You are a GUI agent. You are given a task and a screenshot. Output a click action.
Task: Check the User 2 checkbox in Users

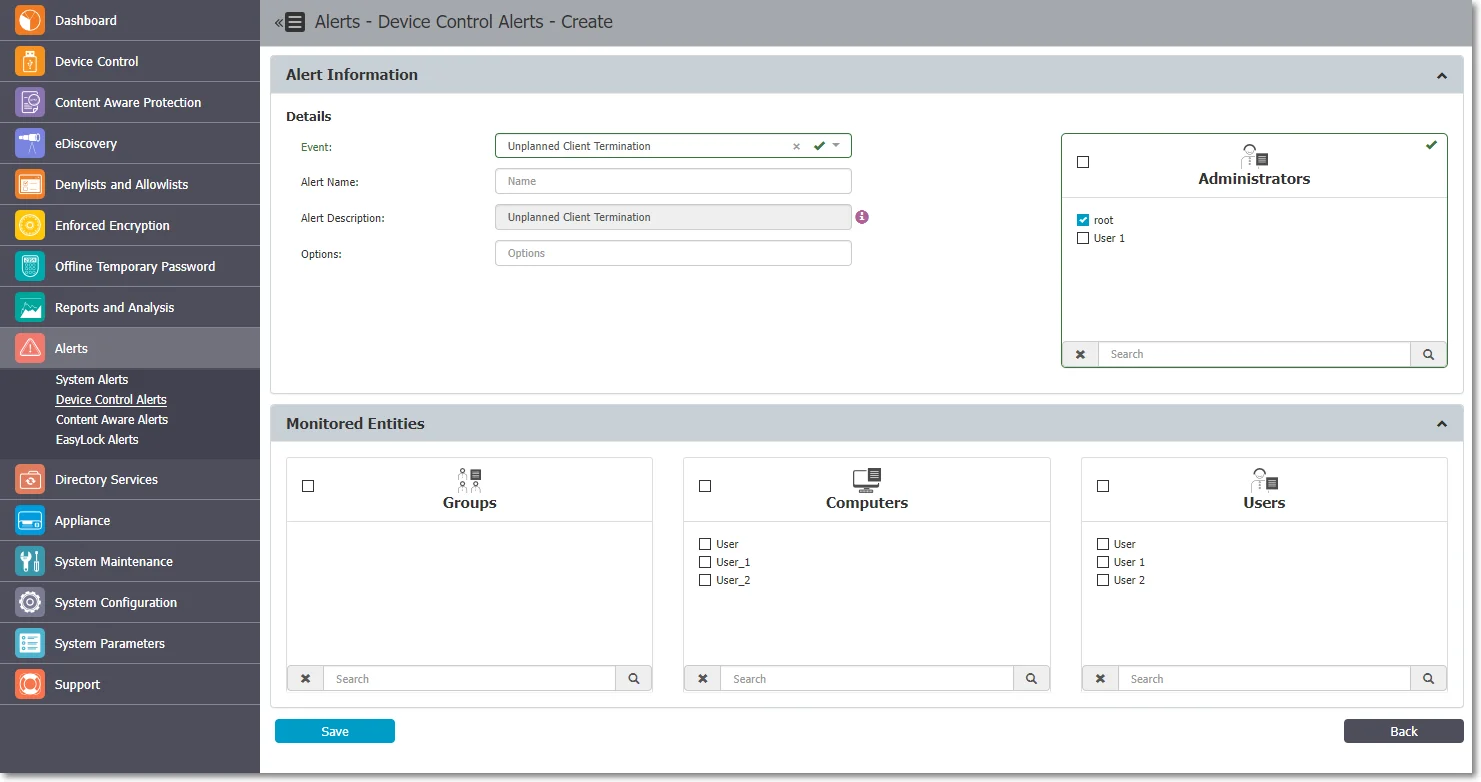point(1103,580)
